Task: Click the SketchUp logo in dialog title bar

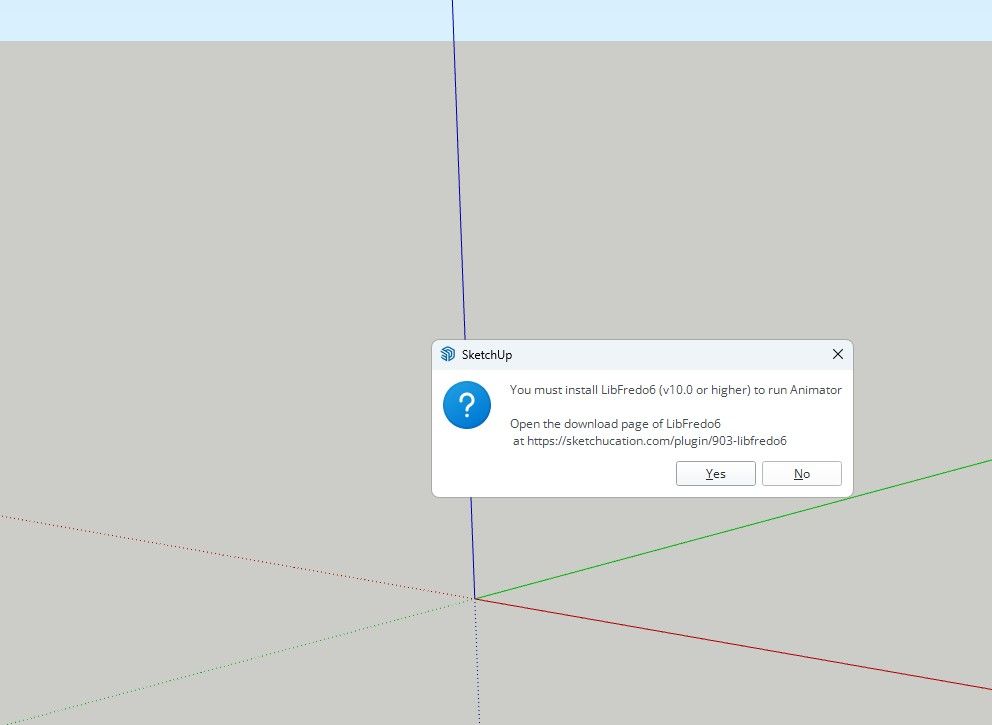Action: click(447, 354)
